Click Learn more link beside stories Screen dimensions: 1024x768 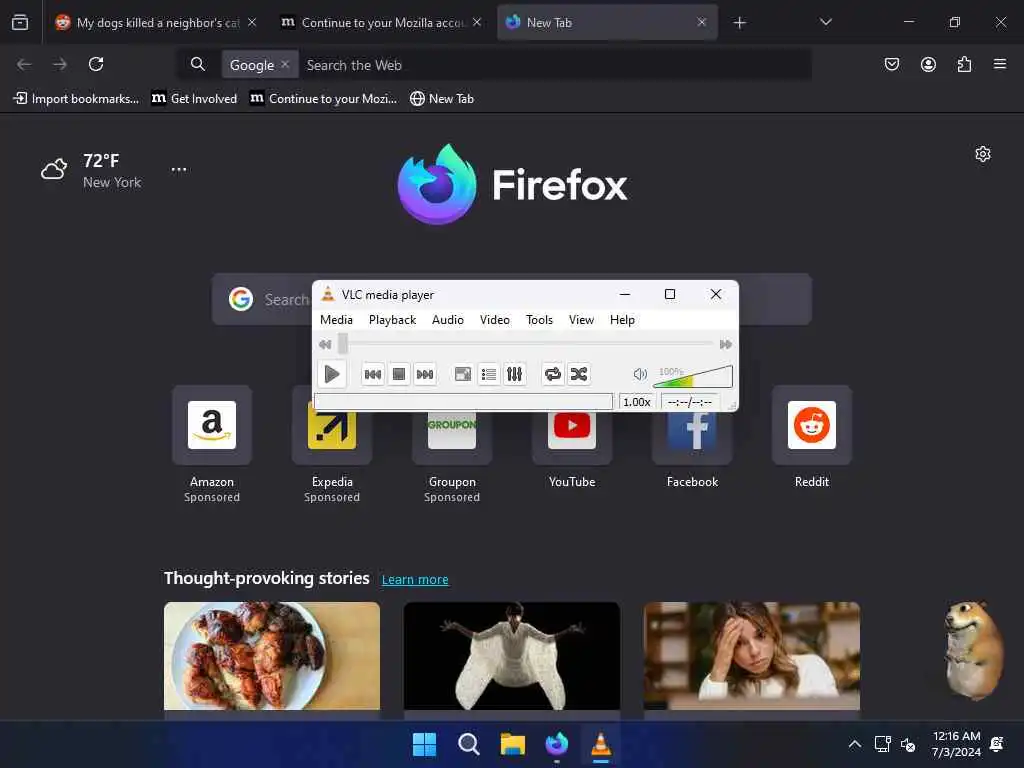click(x=415, y=579)
